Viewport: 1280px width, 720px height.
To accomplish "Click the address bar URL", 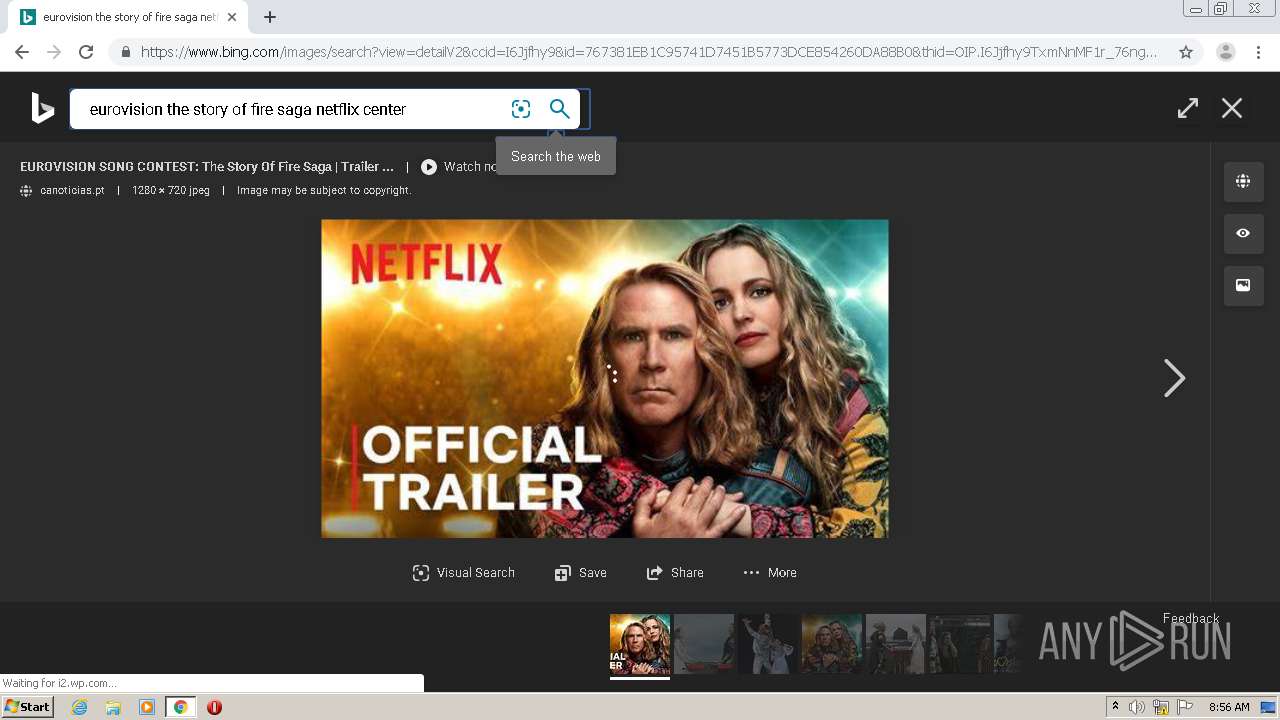I will pos(649,52).
